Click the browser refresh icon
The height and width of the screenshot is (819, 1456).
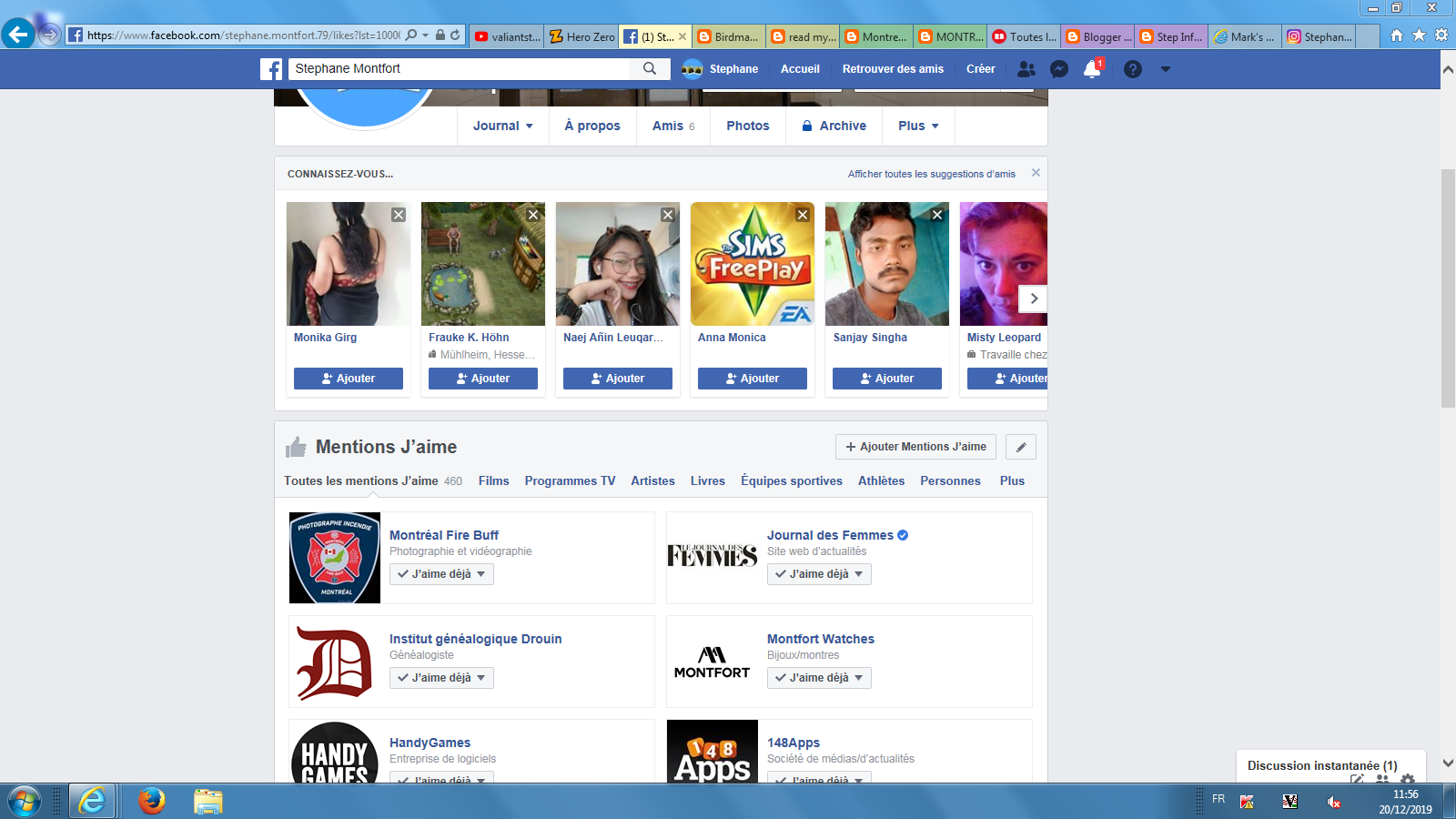tap(455, 35)
